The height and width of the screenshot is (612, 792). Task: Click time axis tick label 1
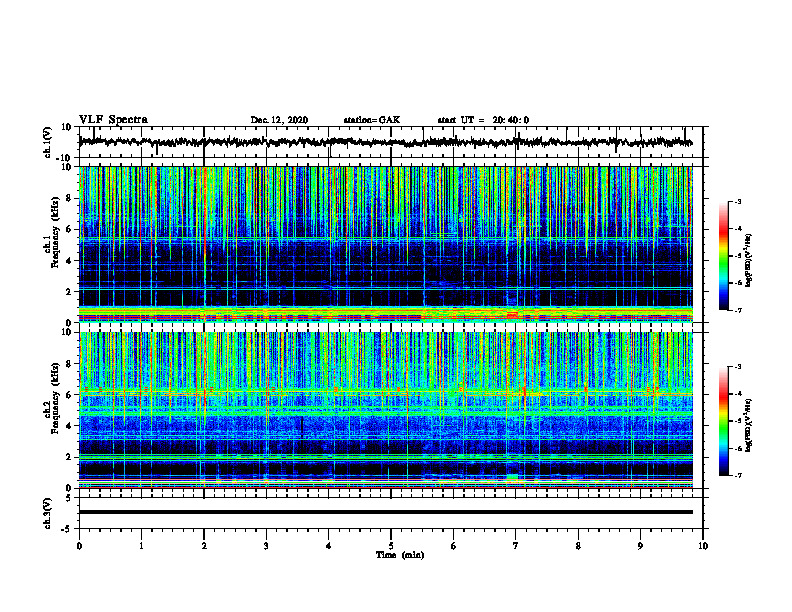[141, 546]
